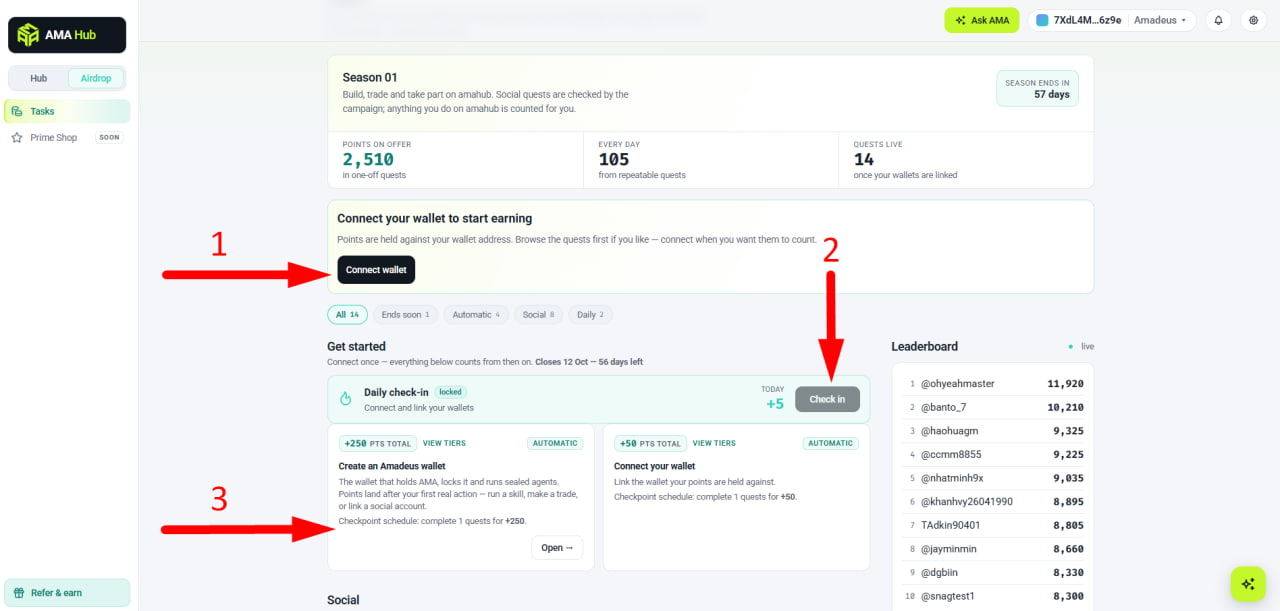The height and width of the screenshot is (611, 1280).
Task: Click the Leaderboard live indicator
Action: click(x=1081, y=346)
